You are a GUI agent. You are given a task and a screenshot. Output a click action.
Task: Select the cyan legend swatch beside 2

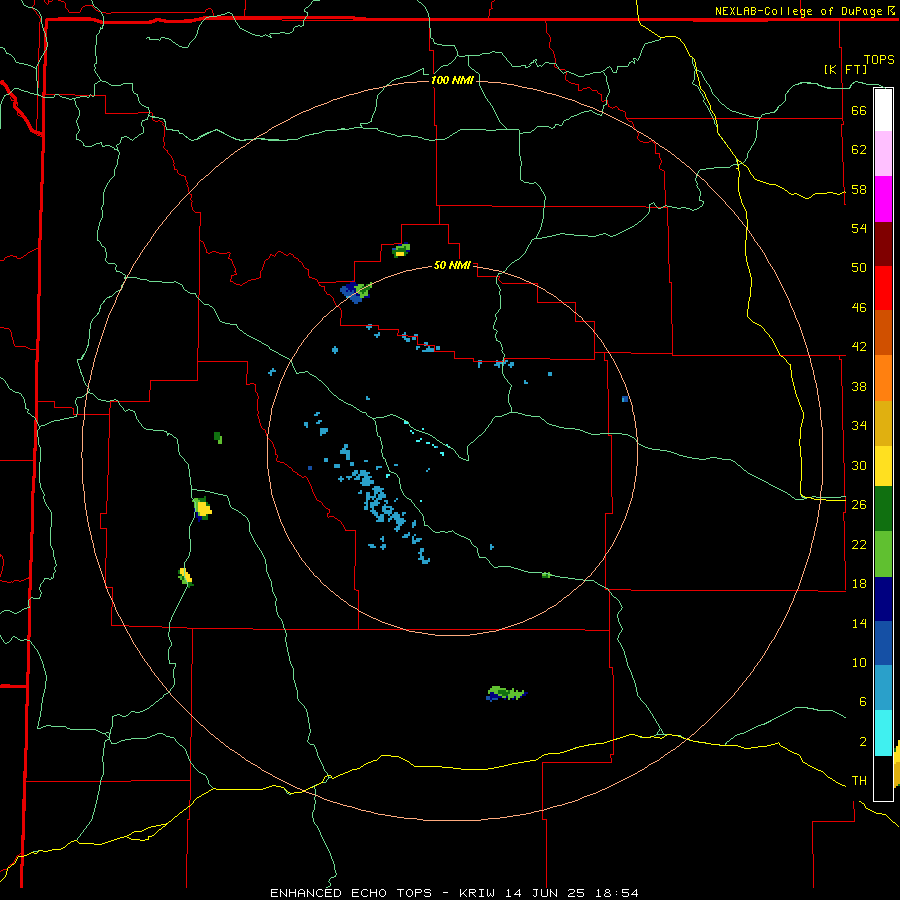[883, 733]
